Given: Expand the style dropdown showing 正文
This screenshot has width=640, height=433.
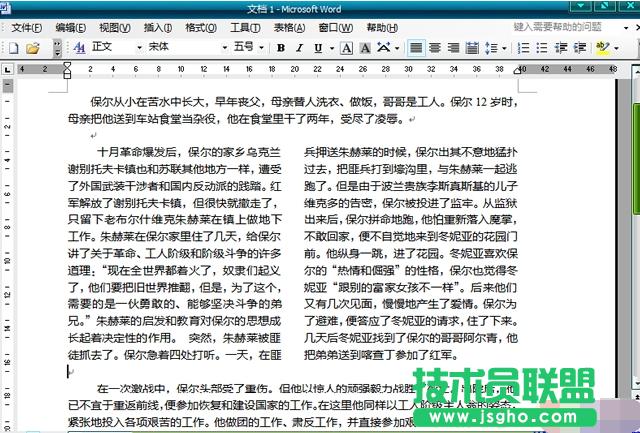Looking at the screenshot, I should [137, 47].
